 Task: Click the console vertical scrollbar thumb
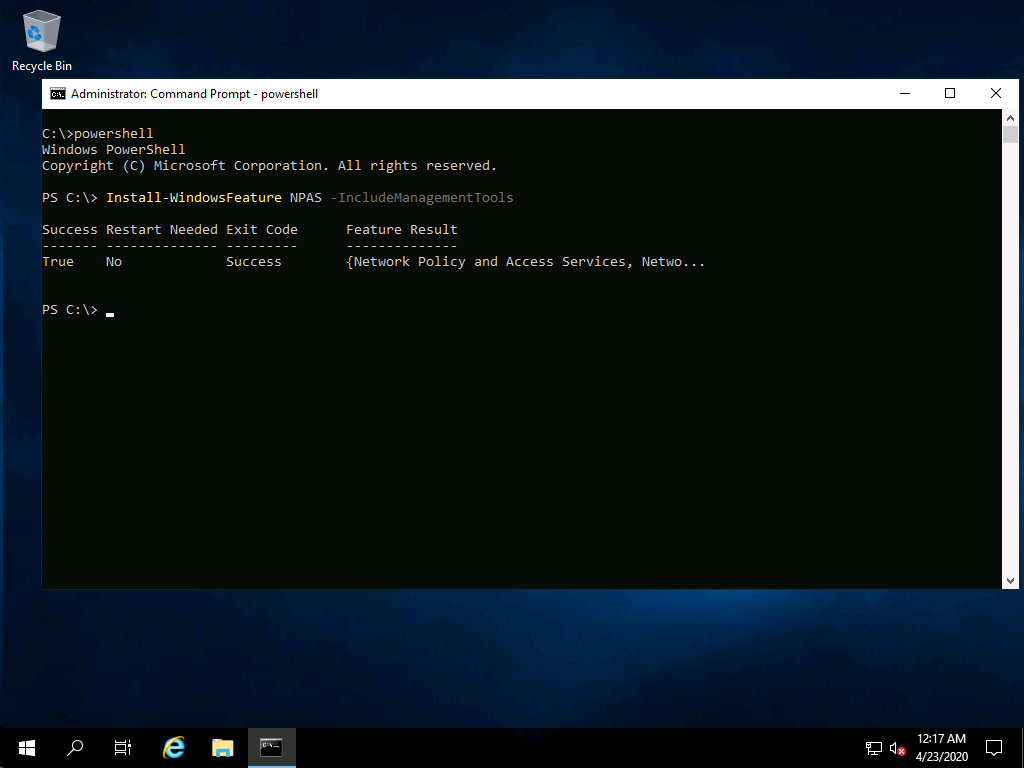(1010, 136)
